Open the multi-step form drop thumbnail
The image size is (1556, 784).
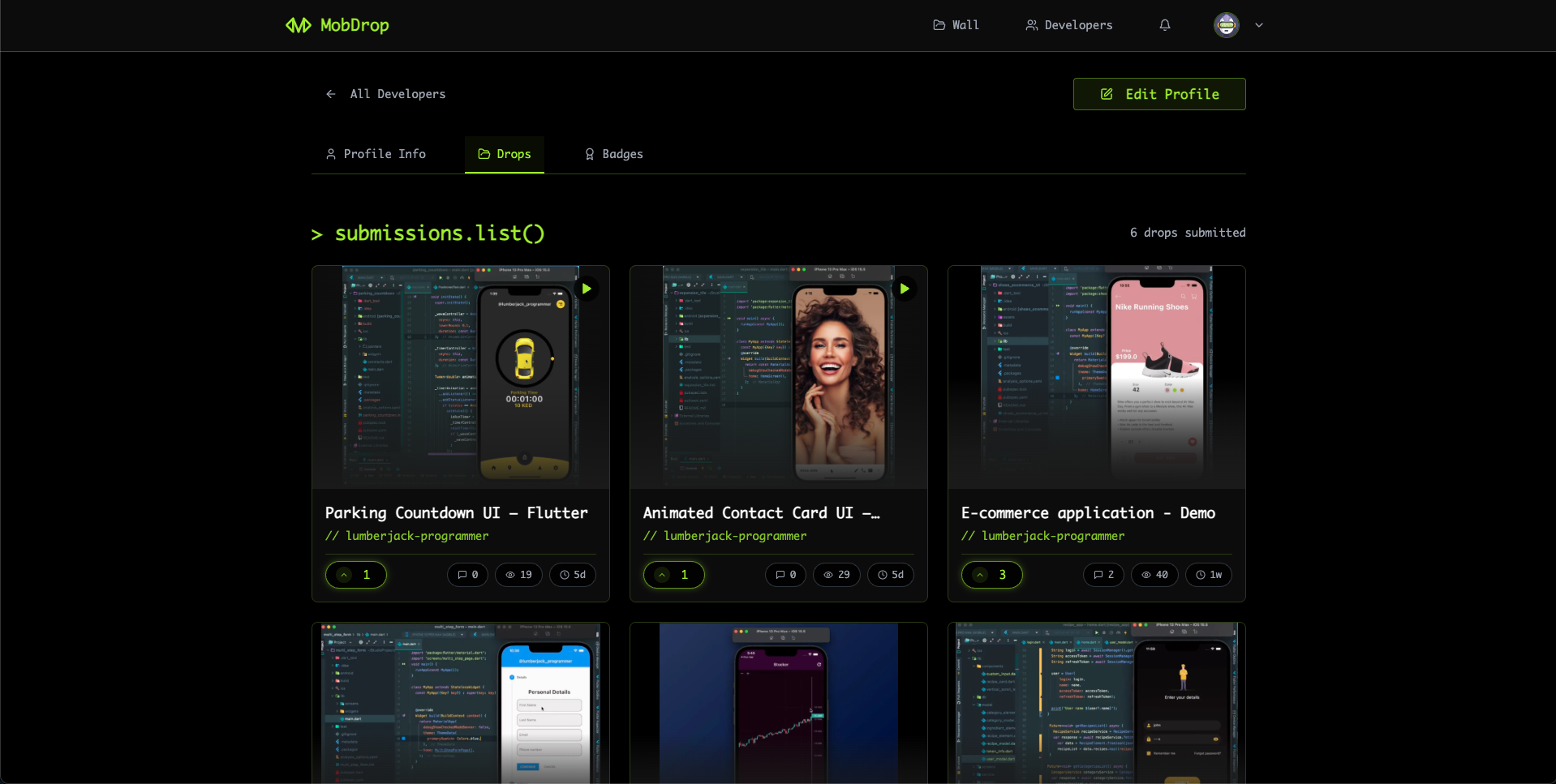(461, 703)
